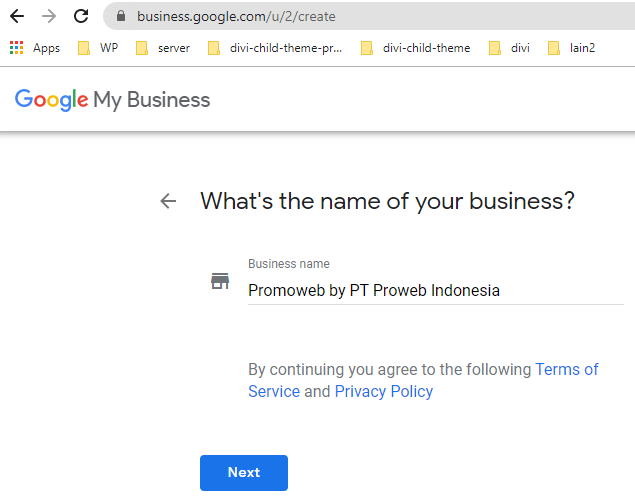The image size is (635, 500).
Task: Click the back arrow beside the heading
Action: point(168,201)
